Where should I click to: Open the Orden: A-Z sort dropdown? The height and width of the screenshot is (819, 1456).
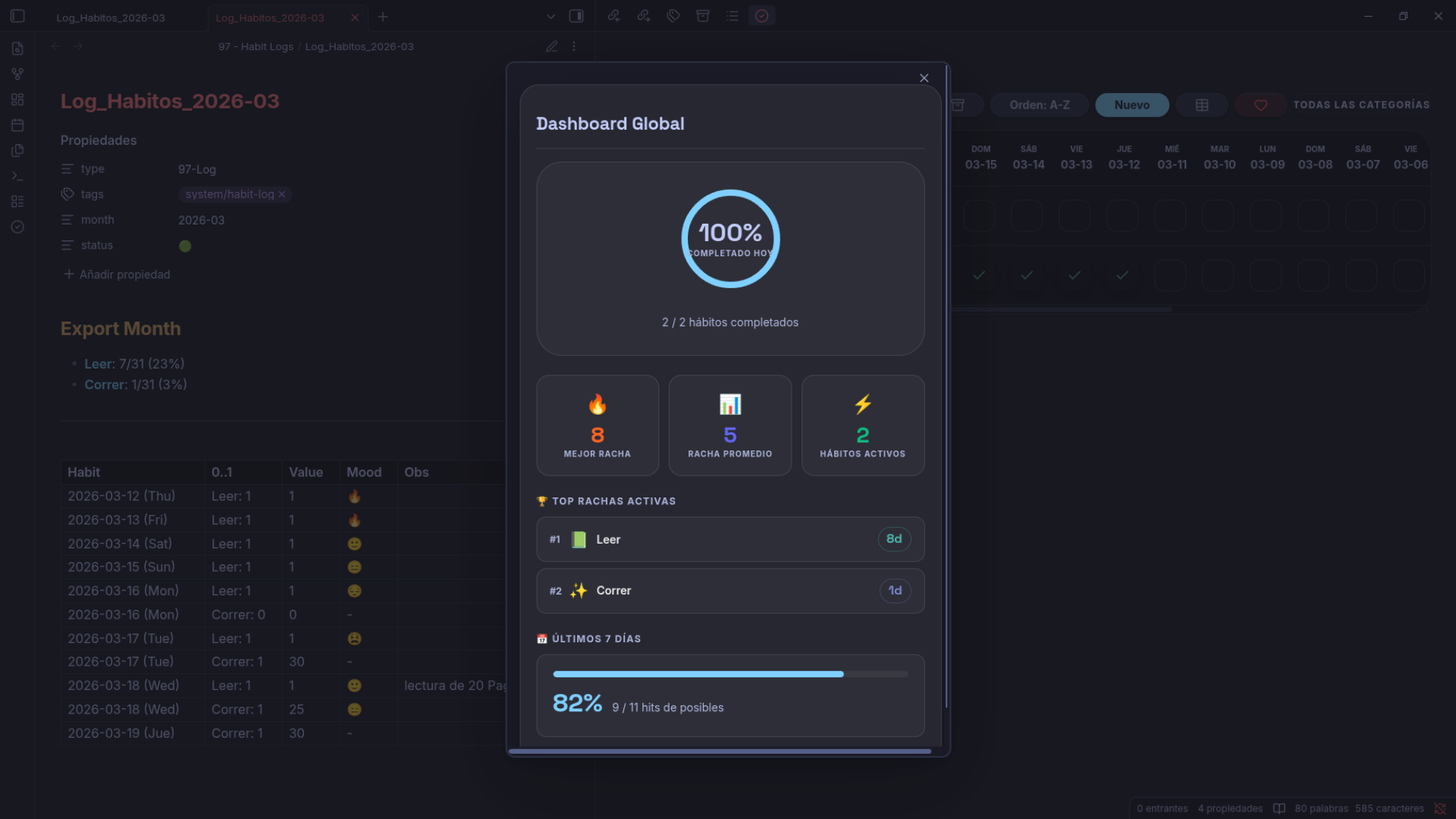click(1039, 105)
